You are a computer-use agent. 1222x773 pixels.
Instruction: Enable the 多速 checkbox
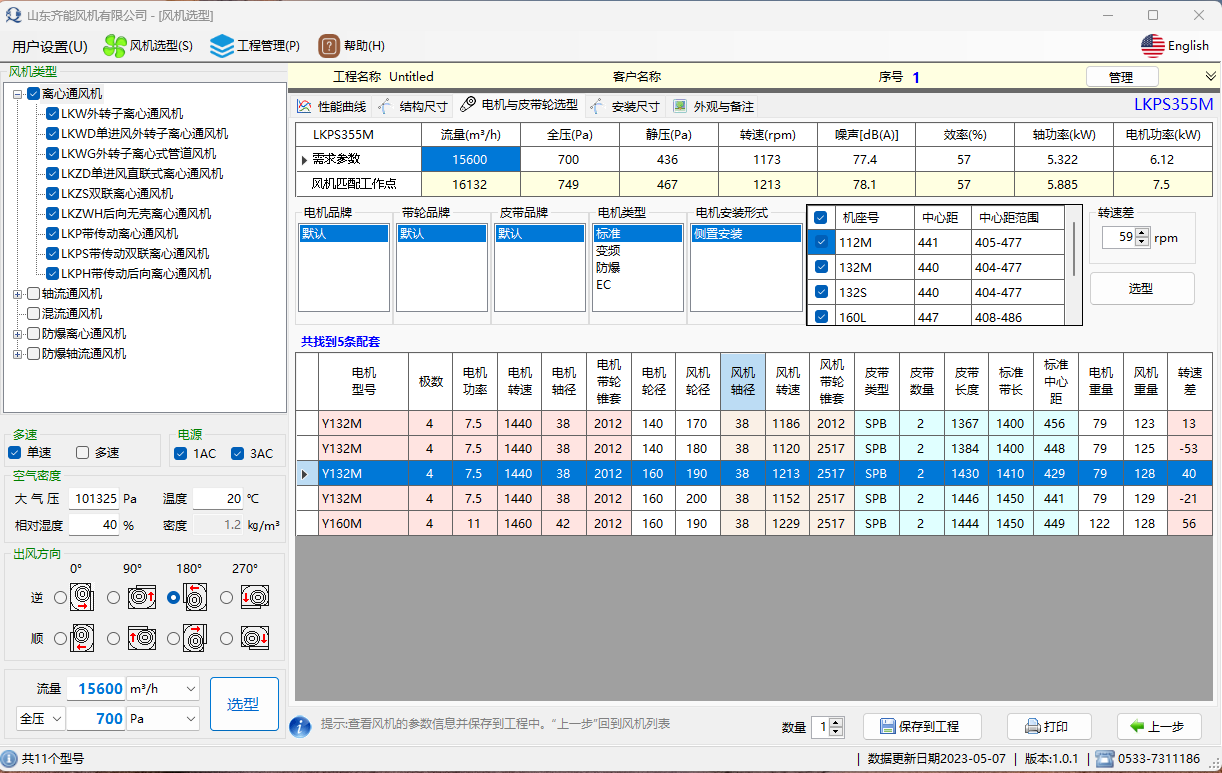83,453
